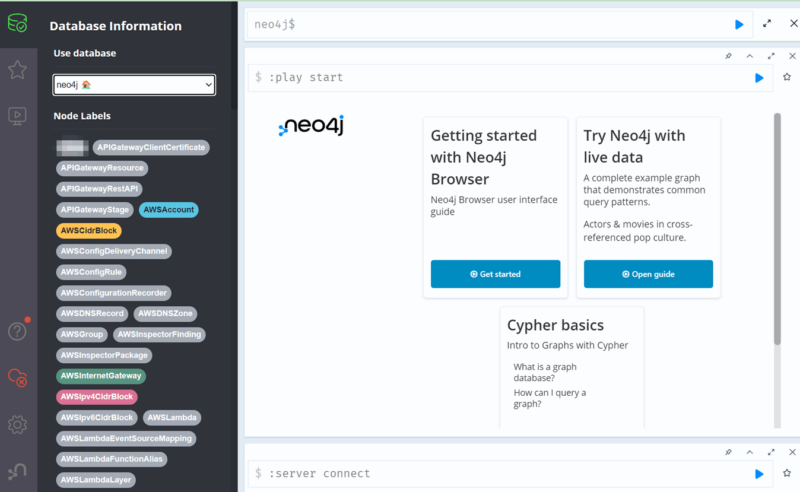This screenshot has height=492, width=800.
Task: Expand the main editor to fullscreen
Action: pyautogui.click(x=767, y=23)
